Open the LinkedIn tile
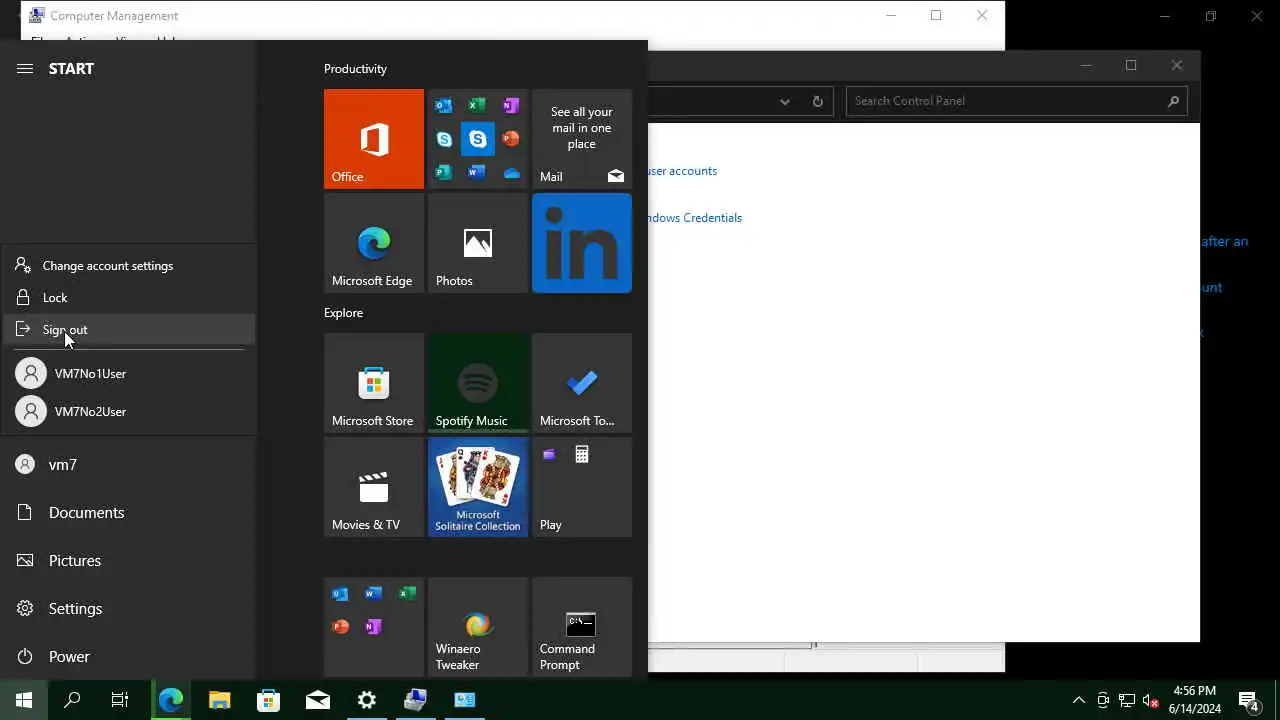Viewport: 1280px width, 720px height. (582, 243)
